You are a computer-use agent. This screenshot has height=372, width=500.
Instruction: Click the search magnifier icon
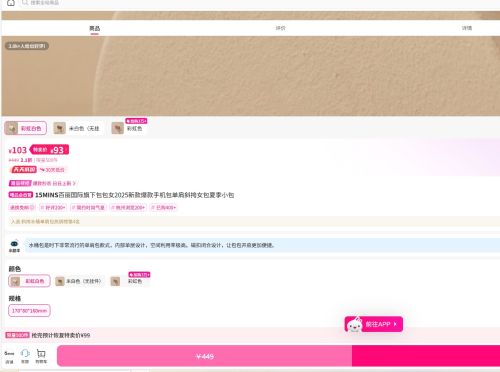click(25, 3)
